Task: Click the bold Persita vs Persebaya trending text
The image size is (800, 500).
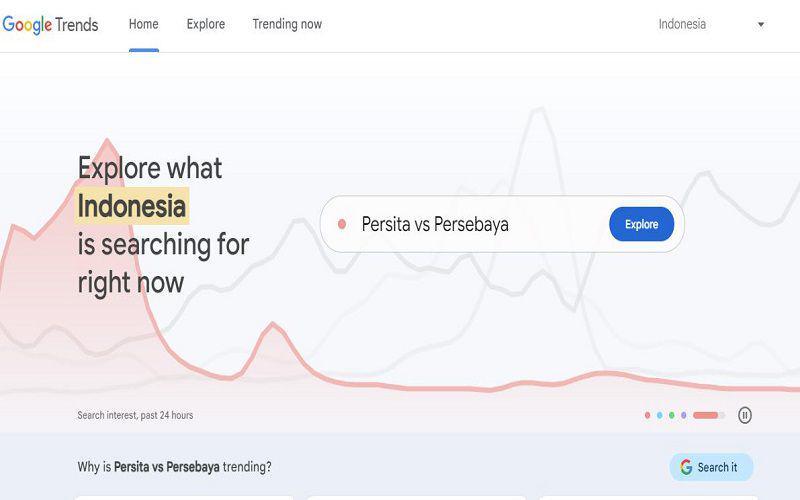Action: (167, 467)
